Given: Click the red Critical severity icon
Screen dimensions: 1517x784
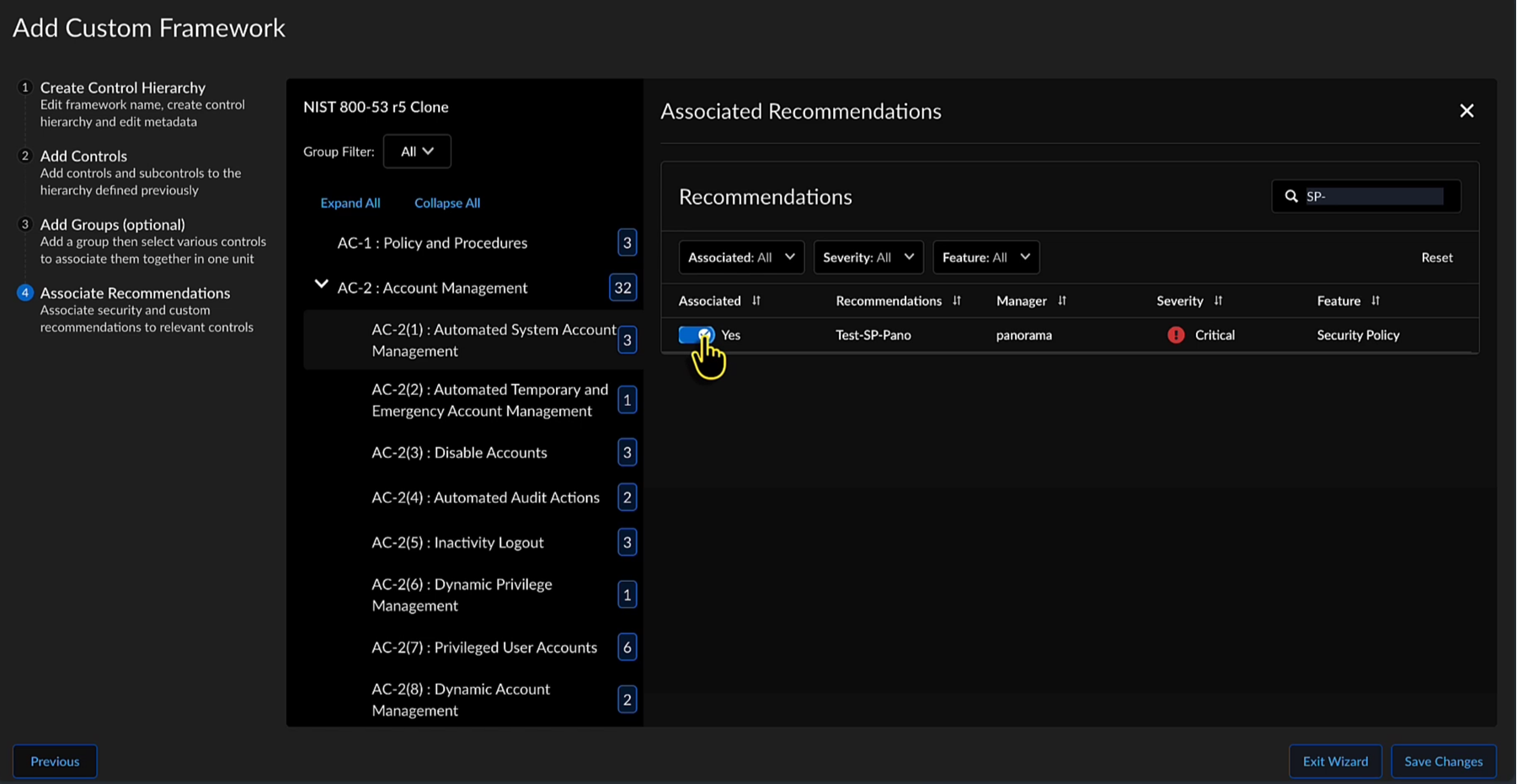Looking at the screenshot, I should click(x=1176, y=335).
